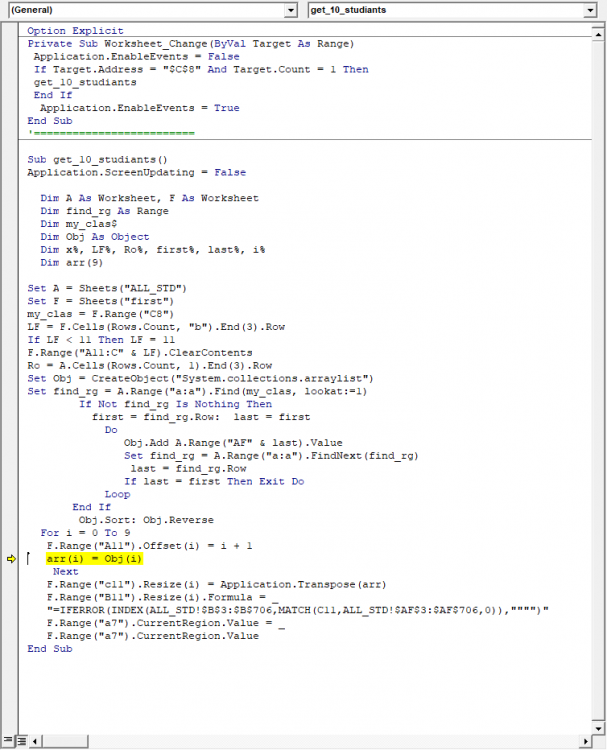Click the Obj.Sort: Obj.Reverse line
Viewport: 607px width, 750px height.
click(132, 520)
